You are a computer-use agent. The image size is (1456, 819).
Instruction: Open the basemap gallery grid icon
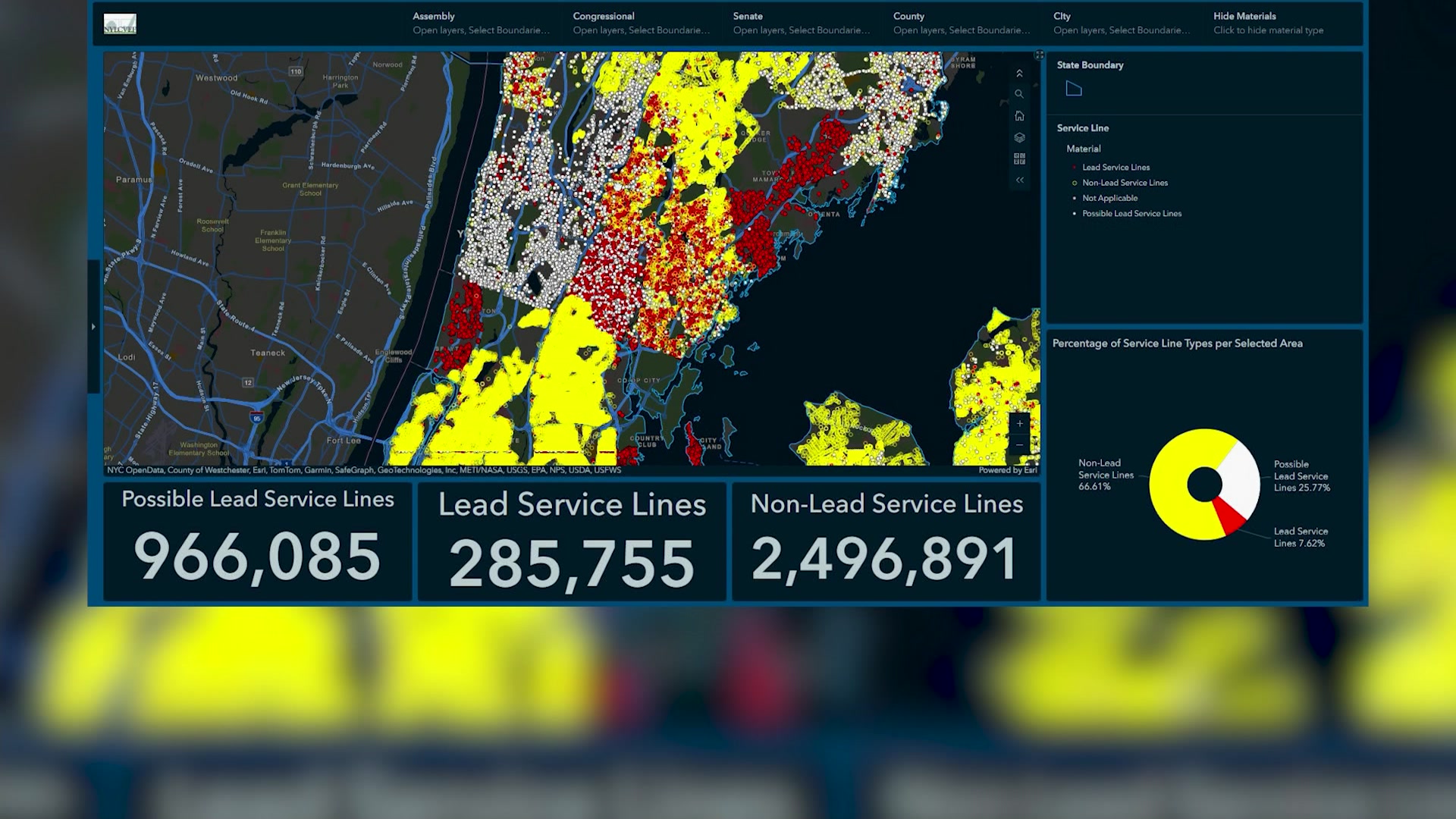(1019, 158)
